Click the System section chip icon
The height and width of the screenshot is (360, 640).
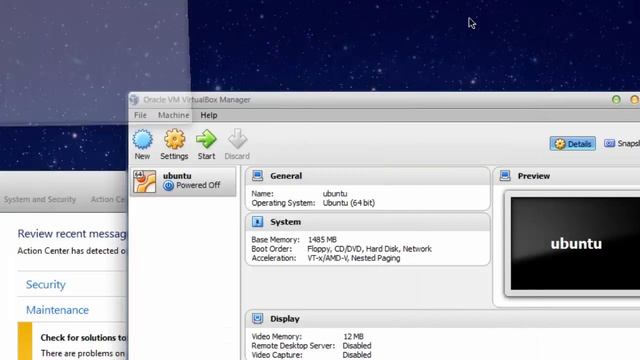click(x=258, y=222)
